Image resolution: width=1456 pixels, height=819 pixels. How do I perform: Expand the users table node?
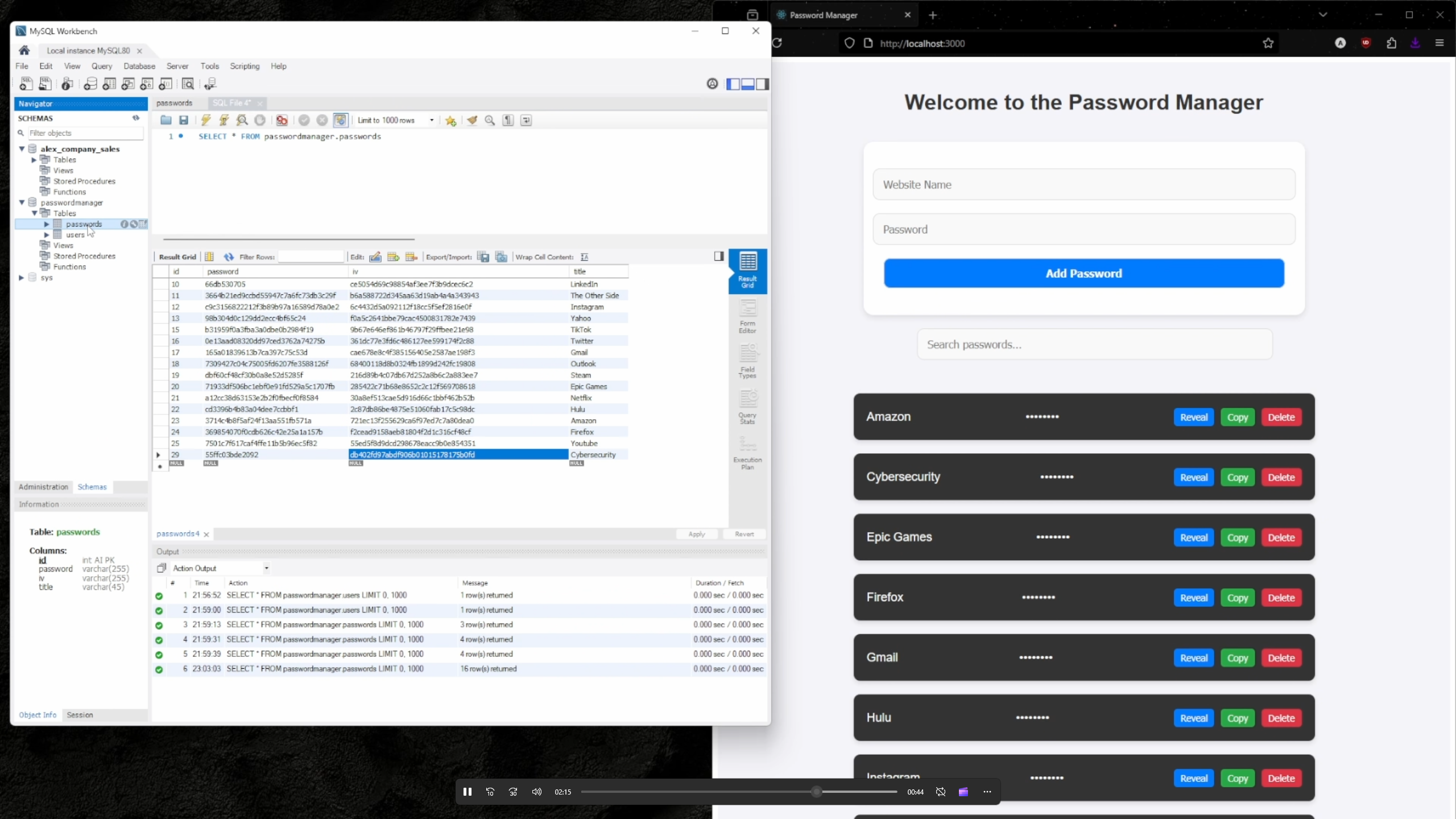[x=47, y=235]
